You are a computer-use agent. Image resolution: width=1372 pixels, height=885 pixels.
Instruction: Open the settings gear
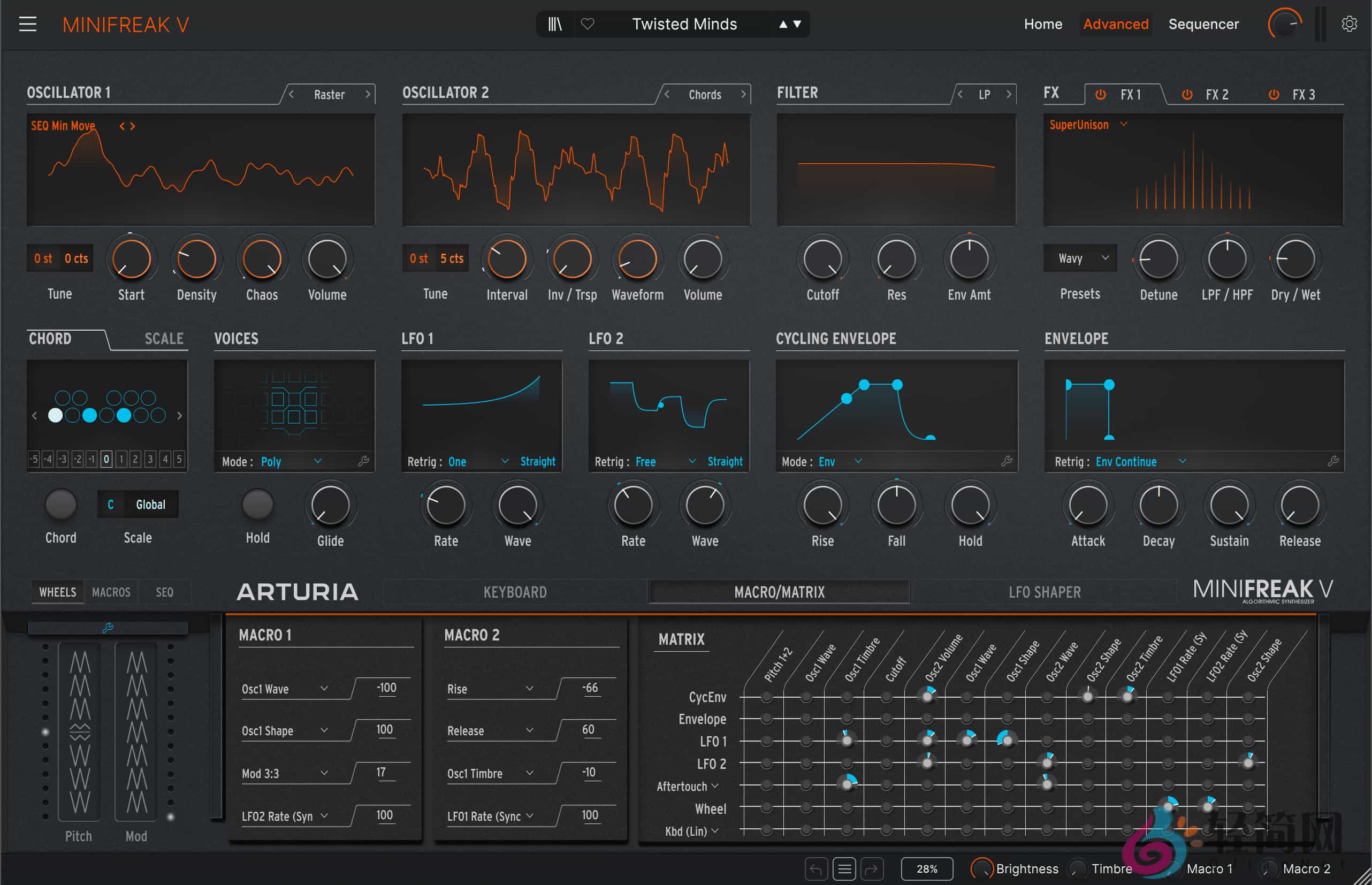[1349, 23]
